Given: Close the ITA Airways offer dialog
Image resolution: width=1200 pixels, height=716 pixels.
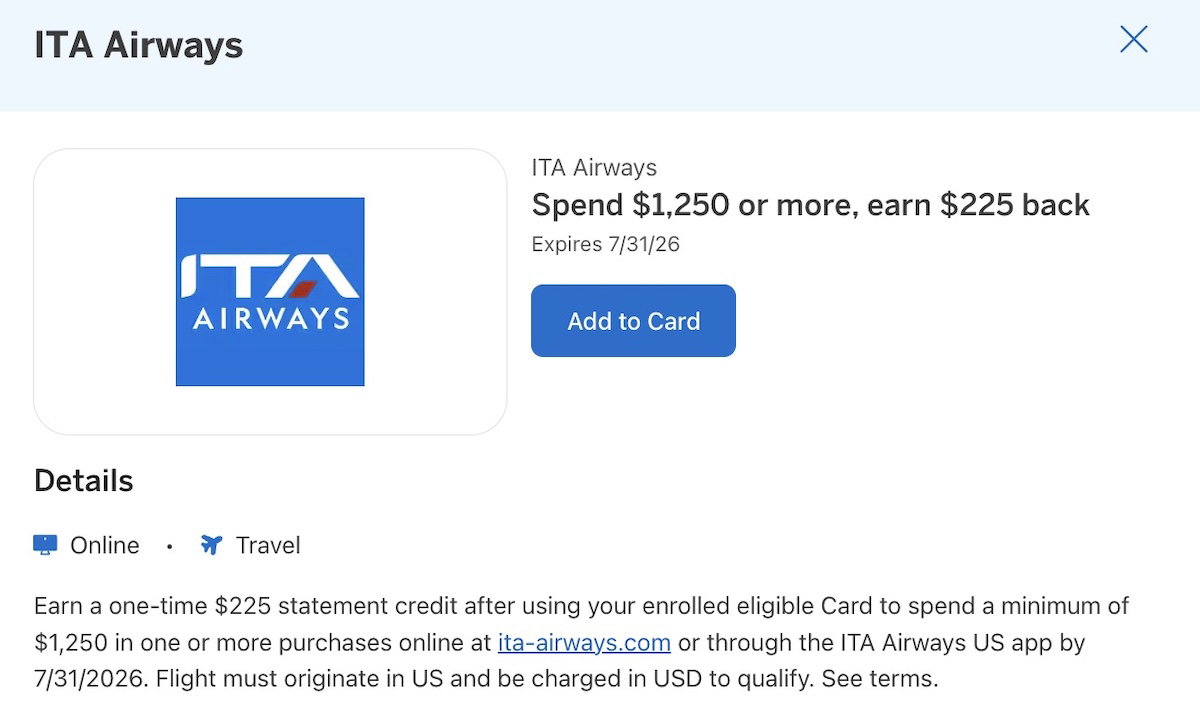Looking at the screenshot, I should 1133,39.
